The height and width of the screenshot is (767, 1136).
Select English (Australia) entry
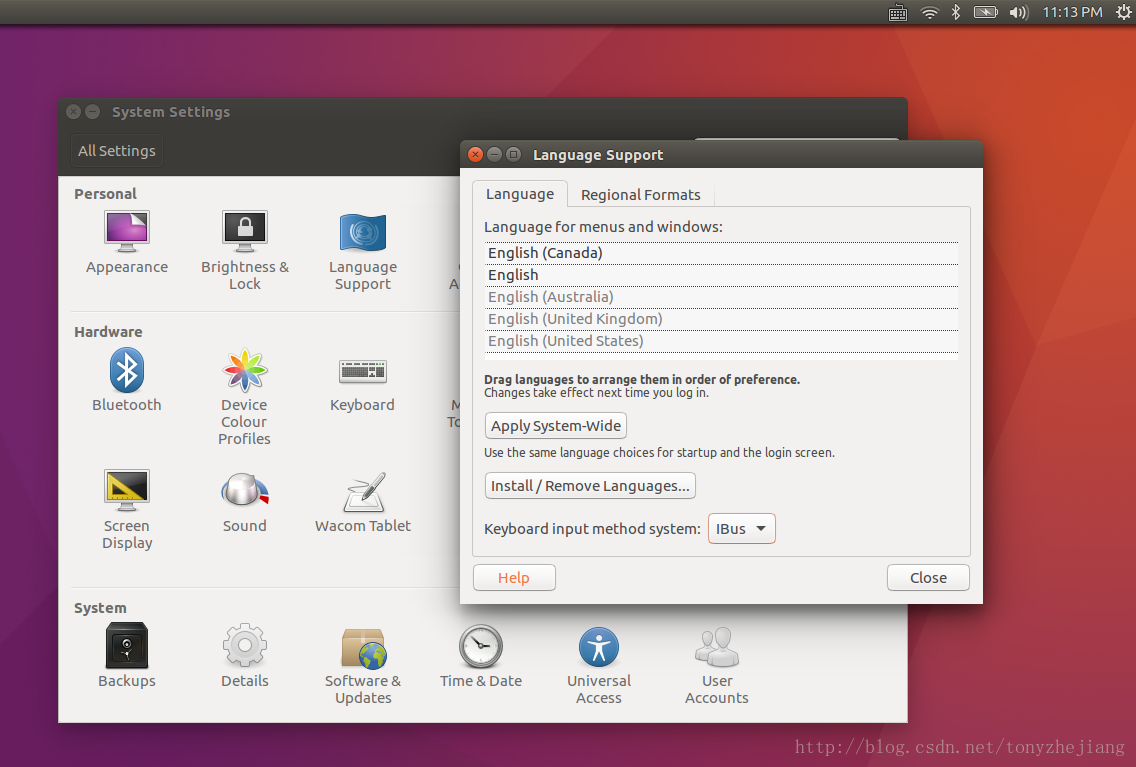click(x=721, y=297)
